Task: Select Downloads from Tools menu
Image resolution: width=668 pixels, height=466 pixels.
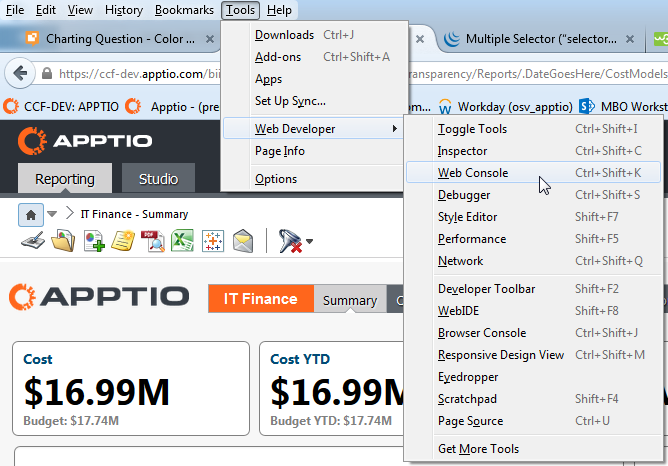Action: (x=314, y=35)
